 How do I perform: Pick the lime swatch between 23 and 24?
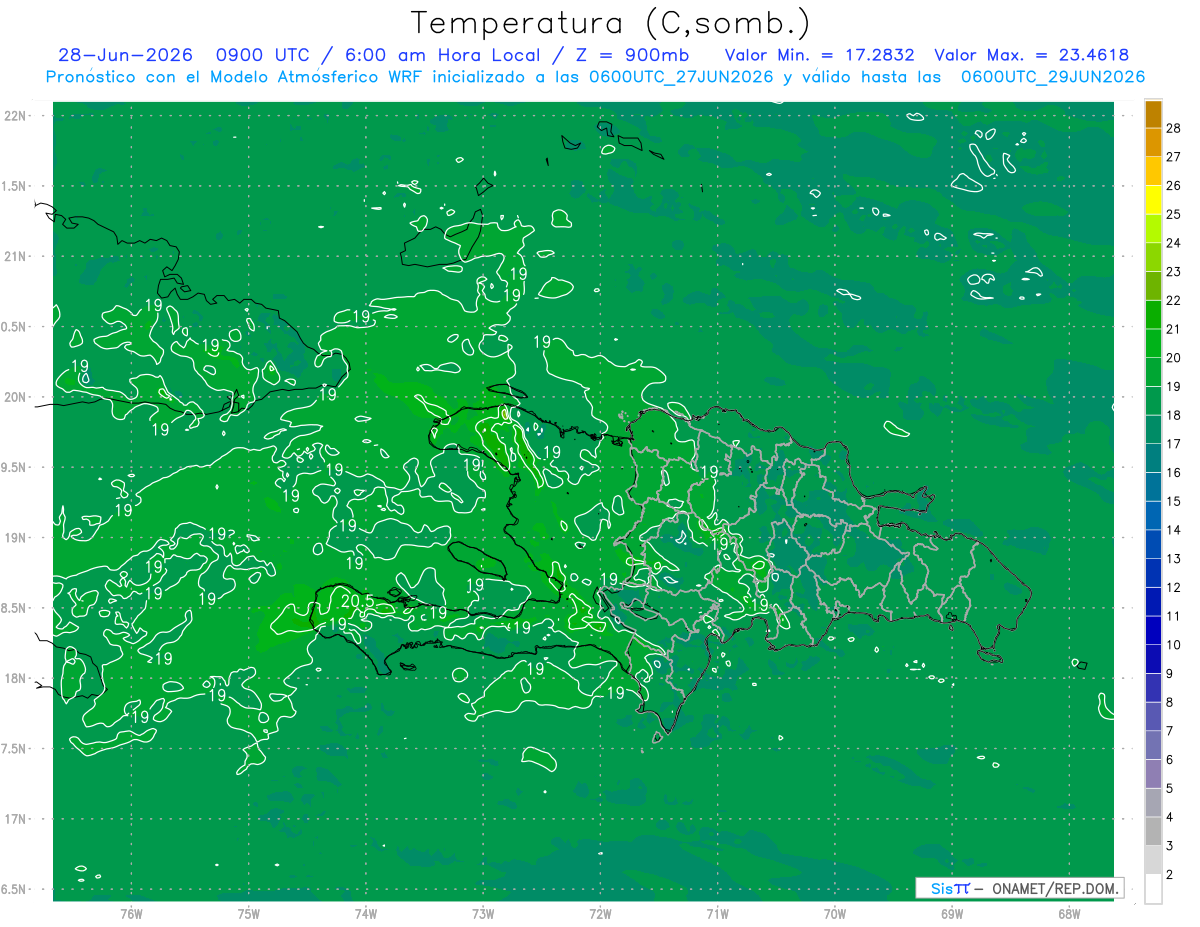[x=1153, y=257]
